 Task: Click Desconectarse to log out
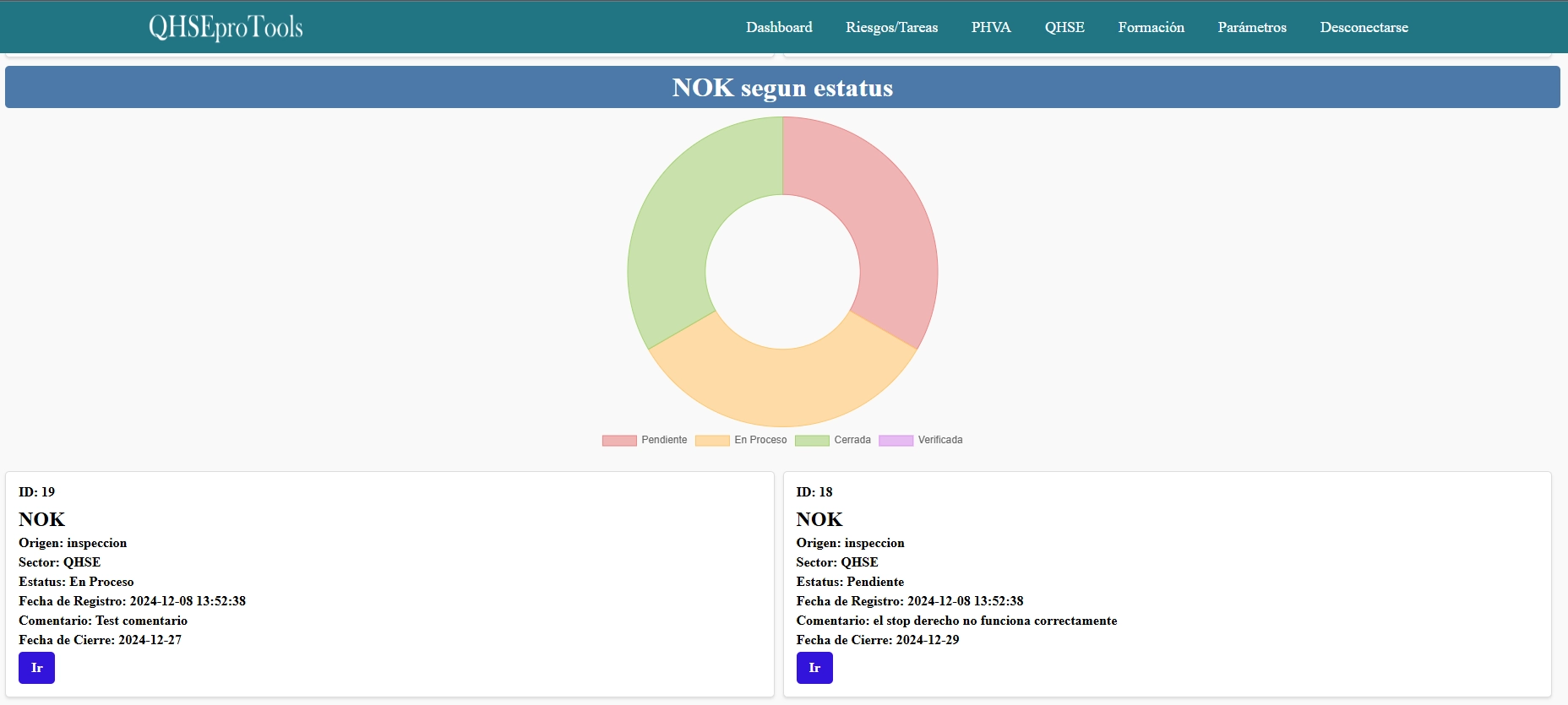[x=1364, y=27]
